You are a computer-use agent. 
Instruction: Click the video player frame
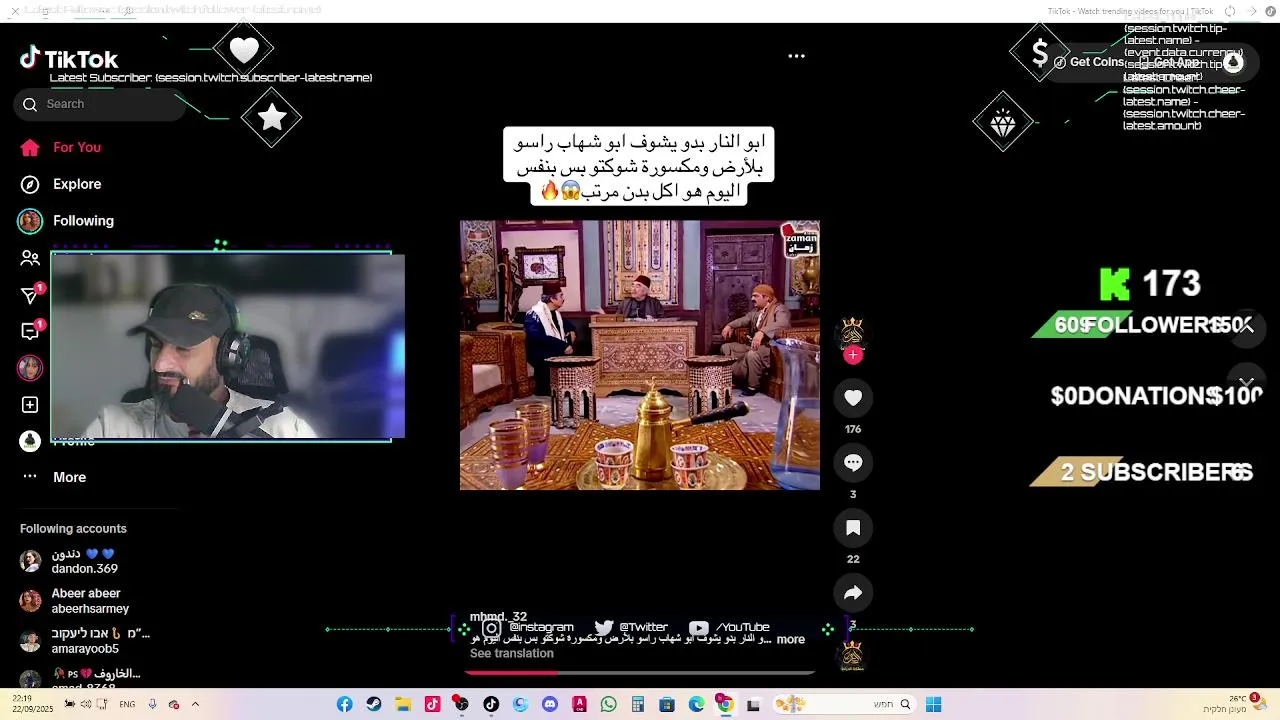640,355
